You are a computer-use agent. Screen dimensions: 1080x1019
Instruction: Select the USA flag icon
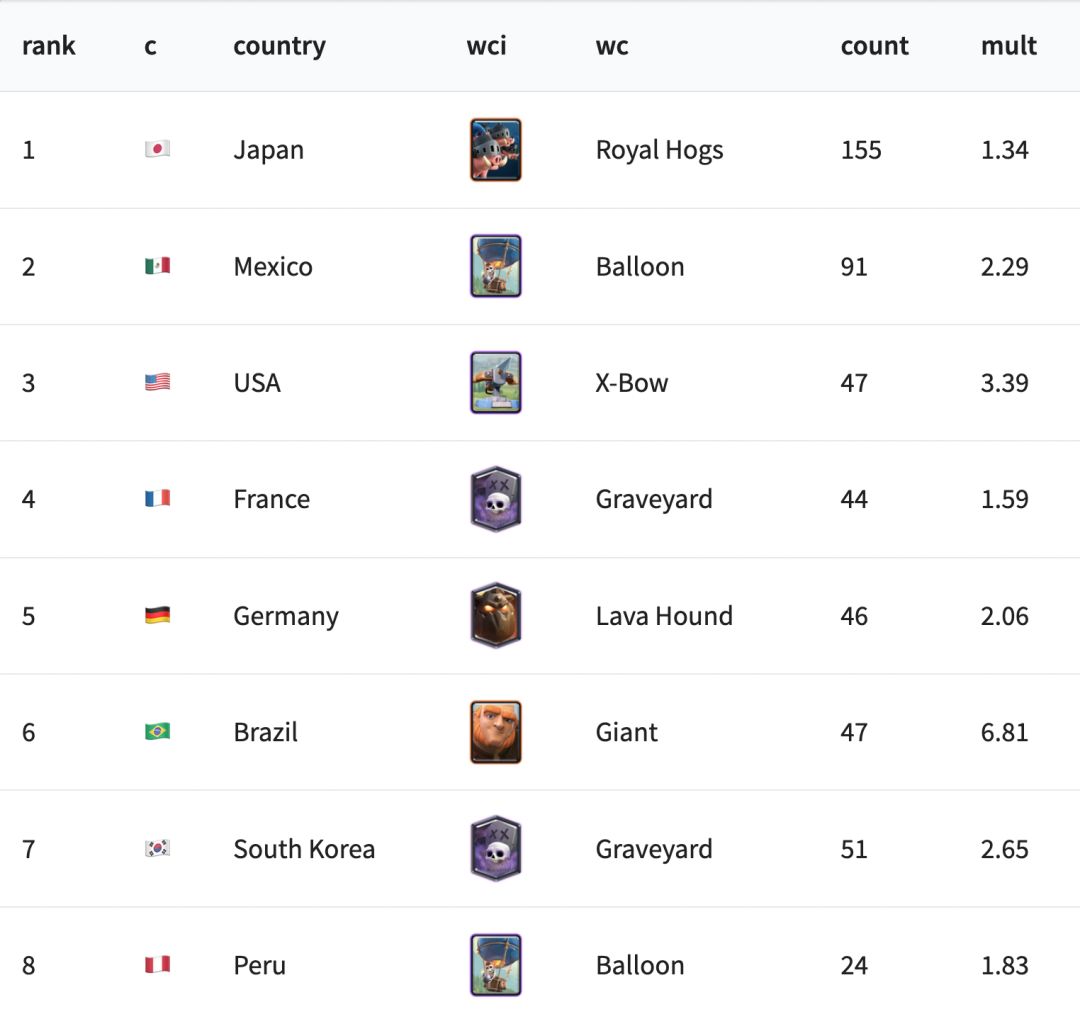pyautogui.click(x=157, y=383)
